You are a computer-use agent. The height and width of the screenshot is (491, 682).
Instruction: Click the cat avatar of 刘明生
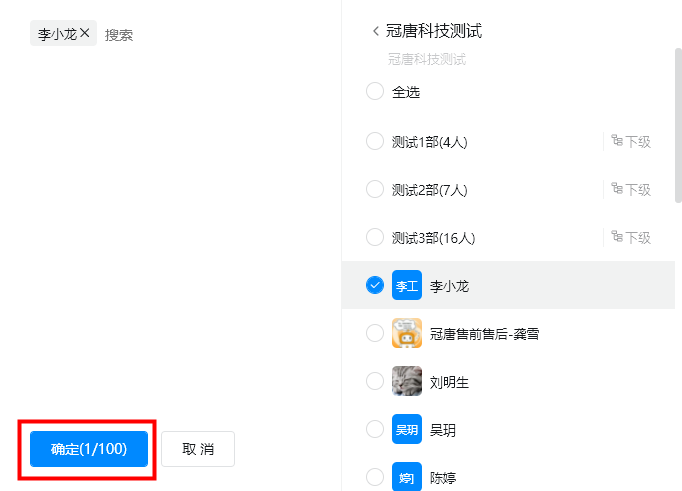[x=407, y=381]
